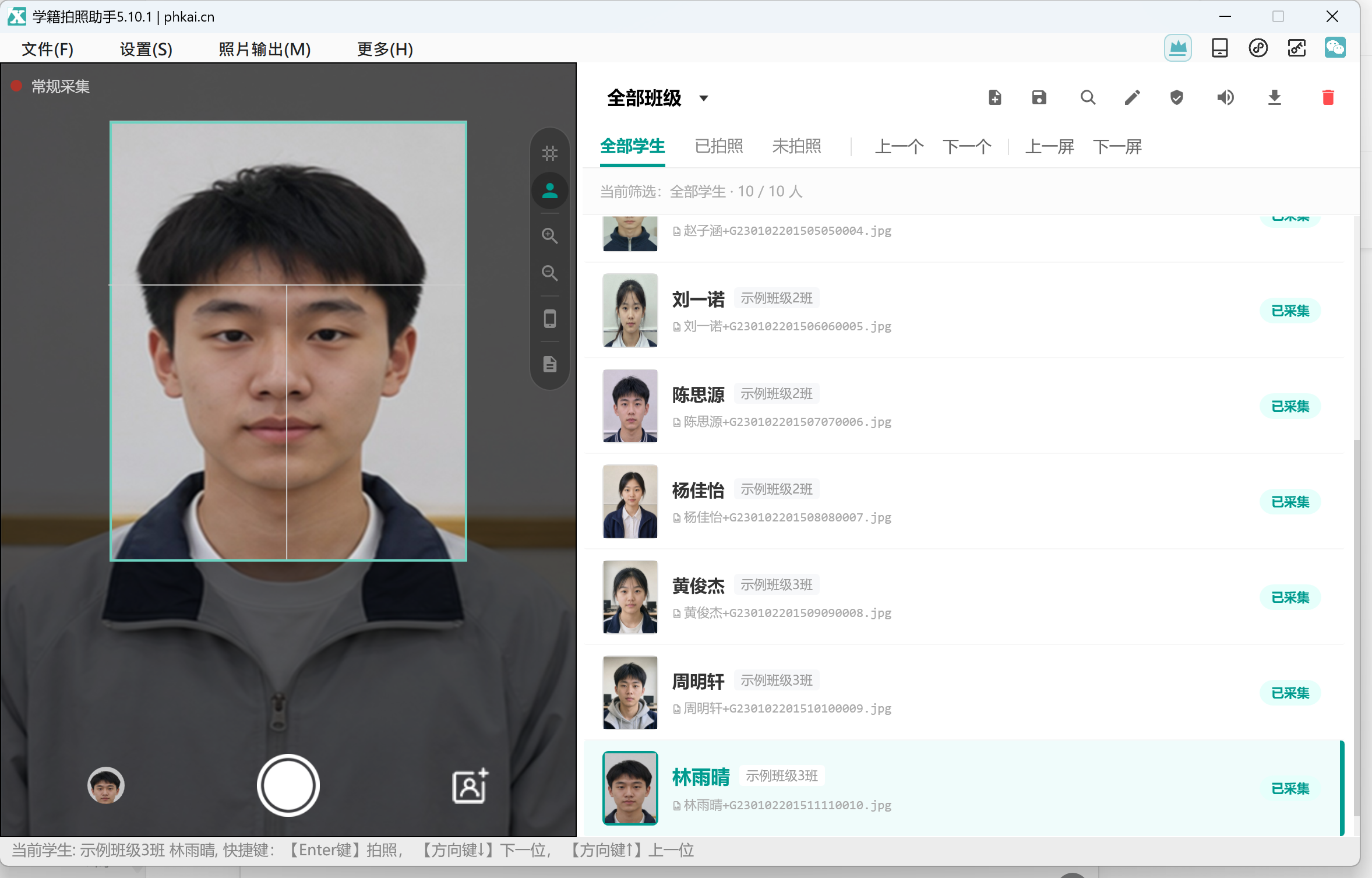Switch to the 未拍照 tab
This screenshot has width=1372, height=878.
pyautogui.click(x=796, y=146)
